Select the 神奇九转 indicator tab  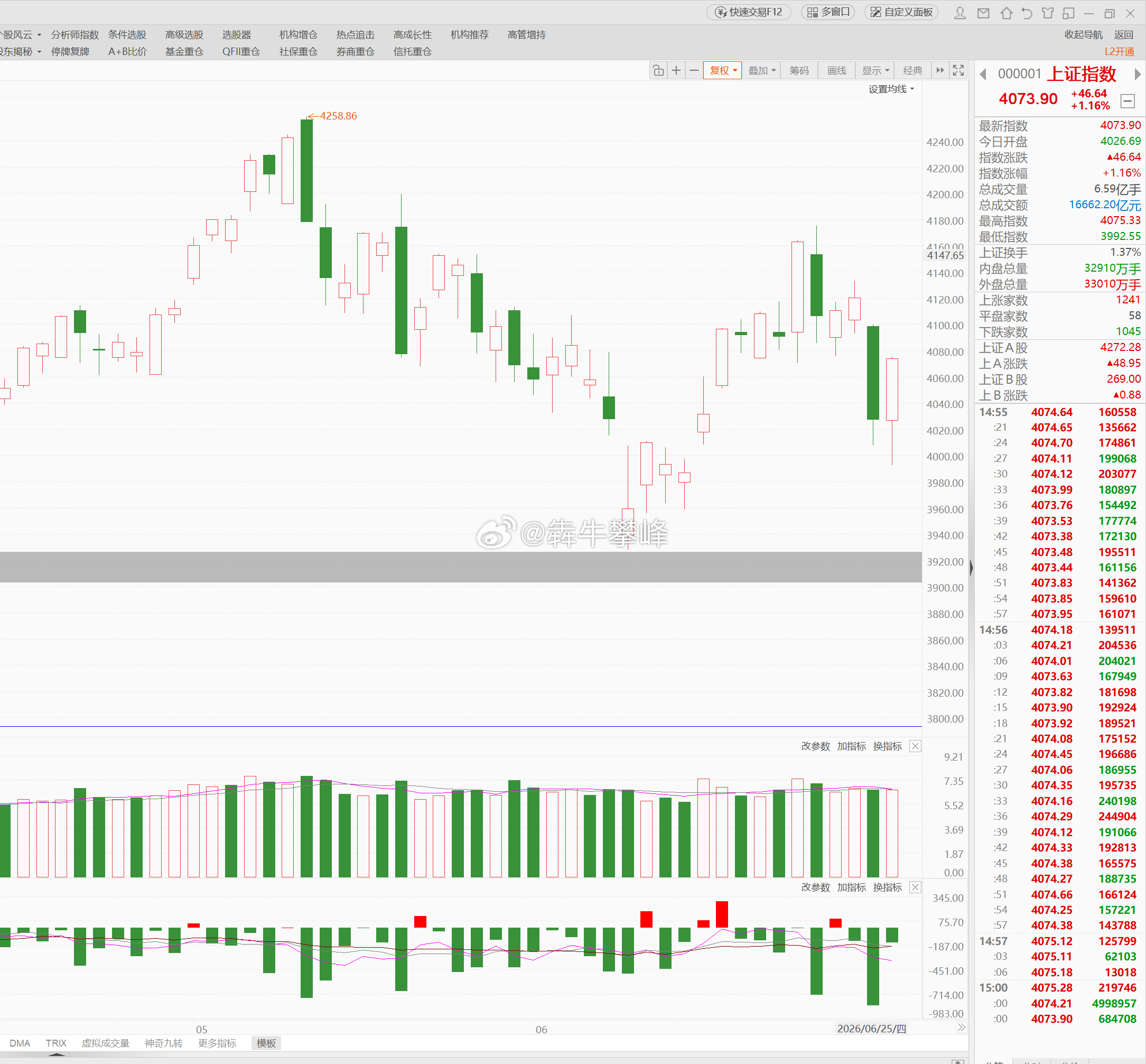(x=163, y=1043)
